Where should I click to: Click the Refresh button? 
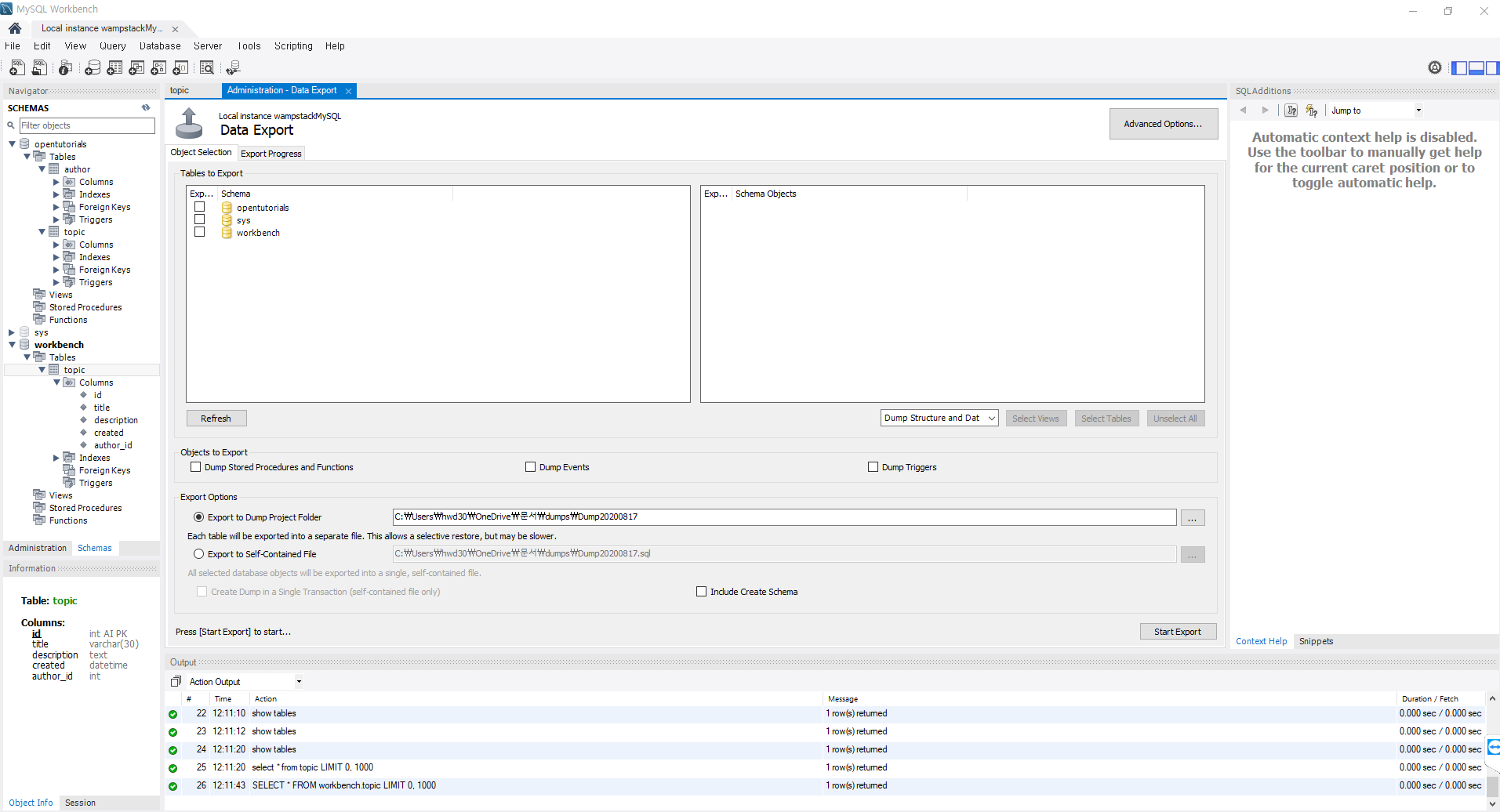point(216,419)
